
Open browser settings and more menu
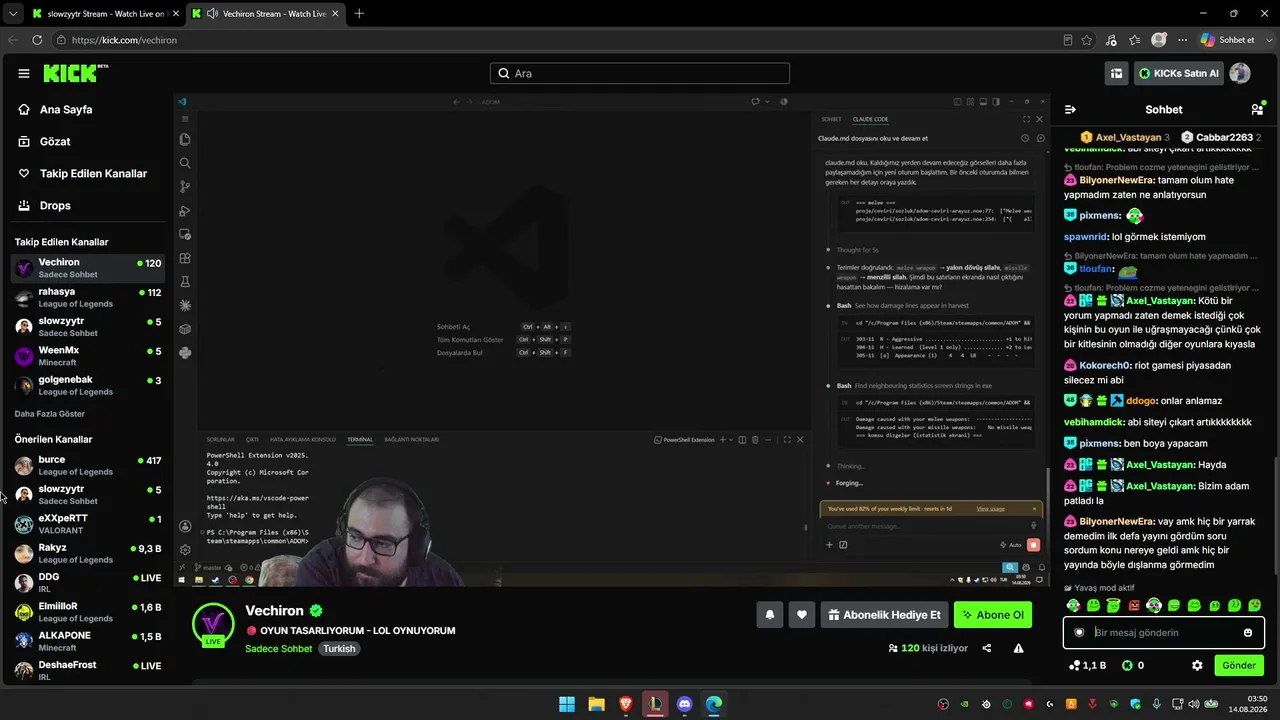coord(1183,40)
